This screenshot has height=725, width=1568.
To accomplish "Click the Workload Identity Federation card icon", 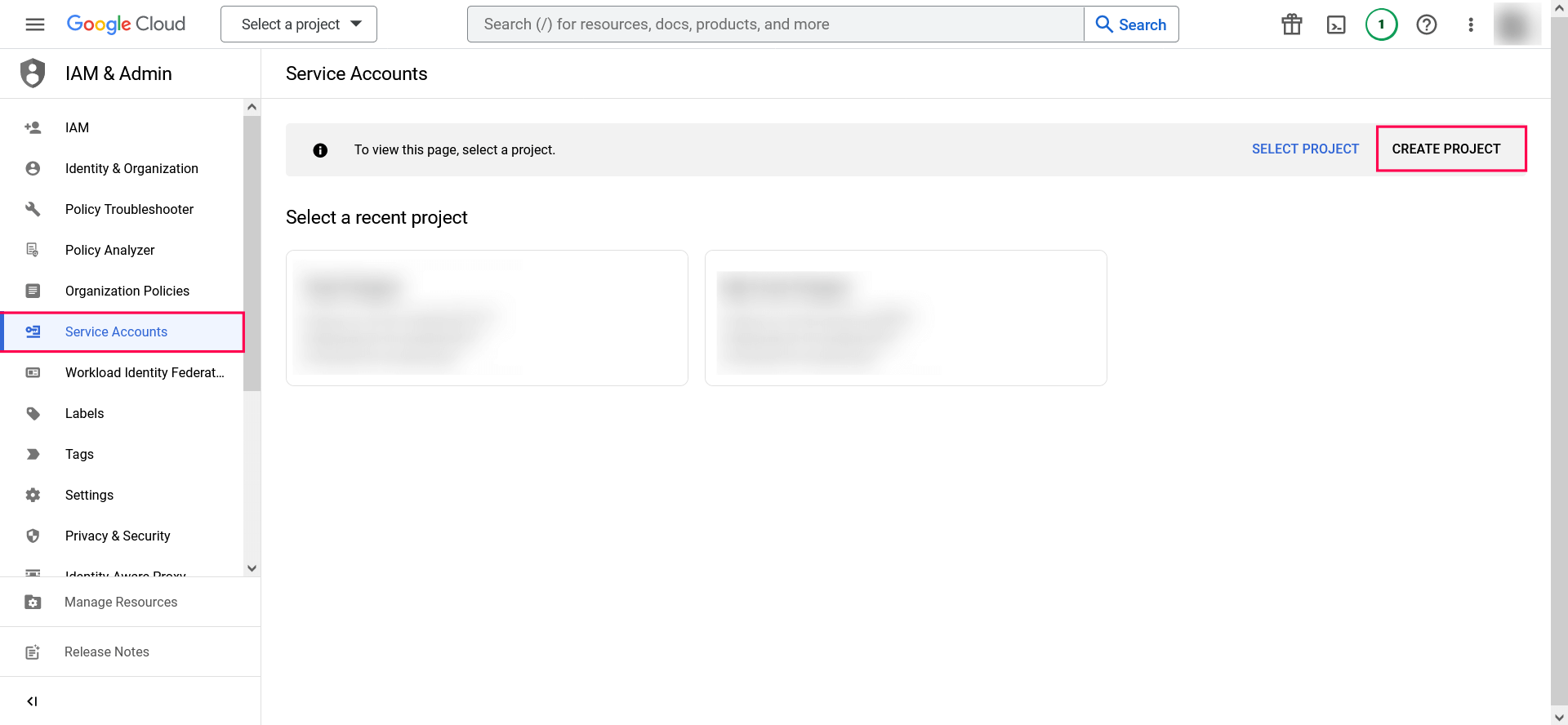I will (33, 372).
